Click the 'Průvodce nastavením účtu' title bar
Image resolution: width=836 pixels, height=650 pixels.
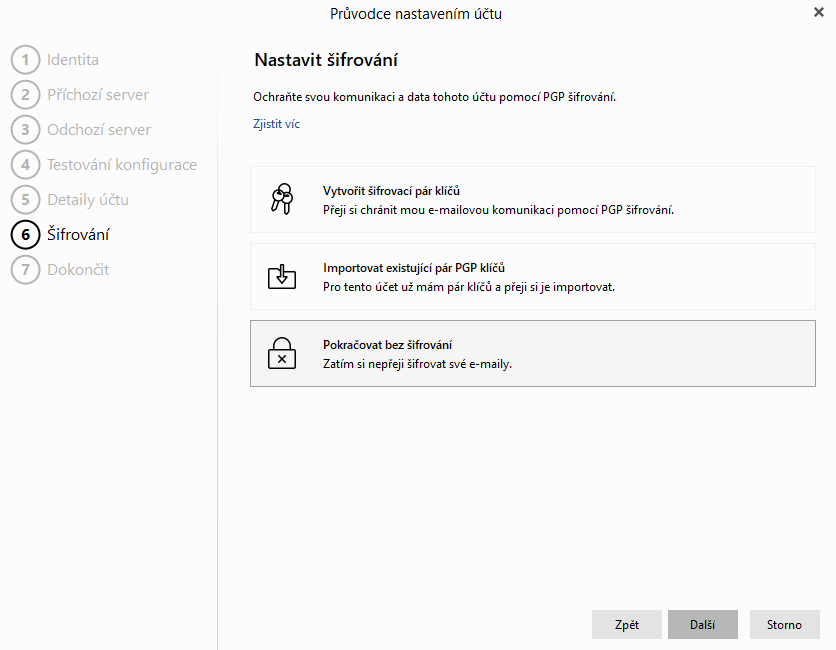415,13
